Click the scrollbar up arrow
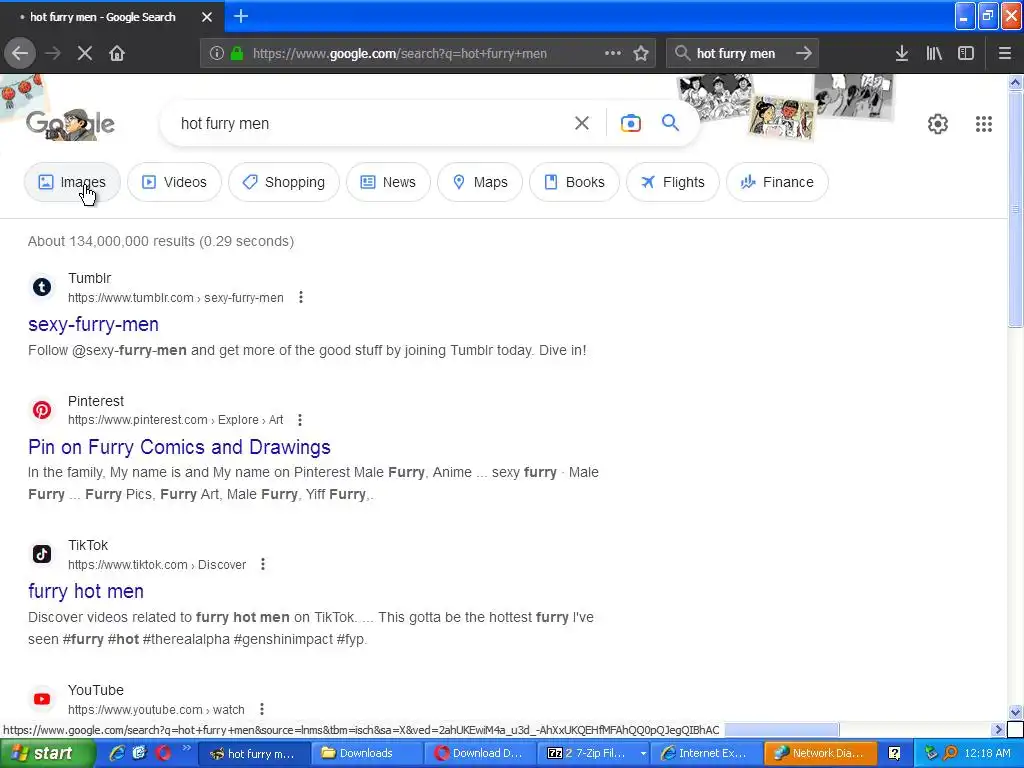The height and width of the screenshot is (768, 1024). point(1015,82)
